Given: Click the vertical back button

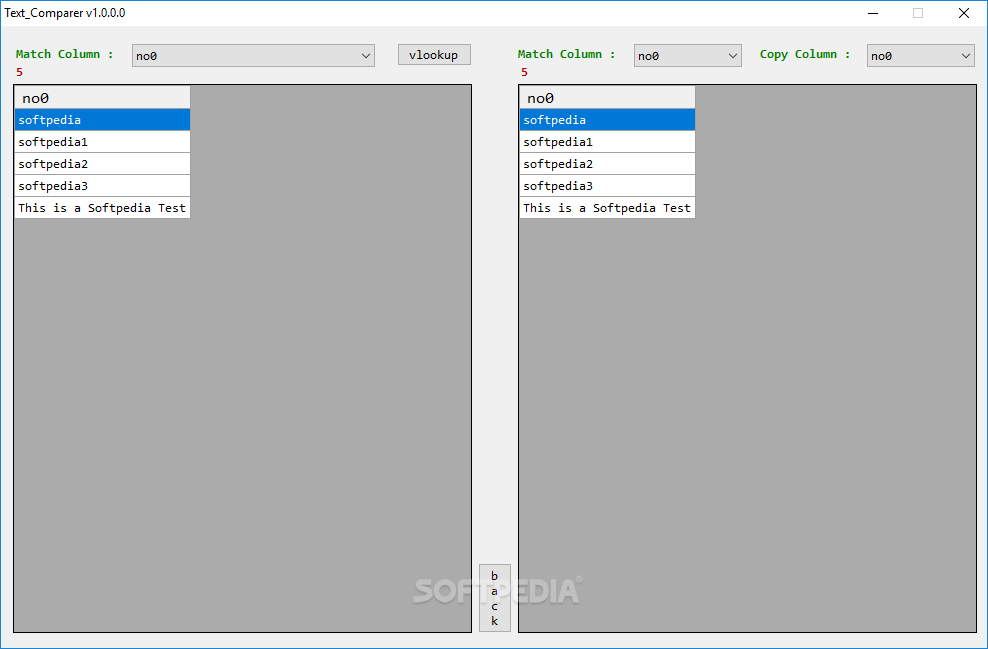Looking at the screenshot, I should click(495, 598).
